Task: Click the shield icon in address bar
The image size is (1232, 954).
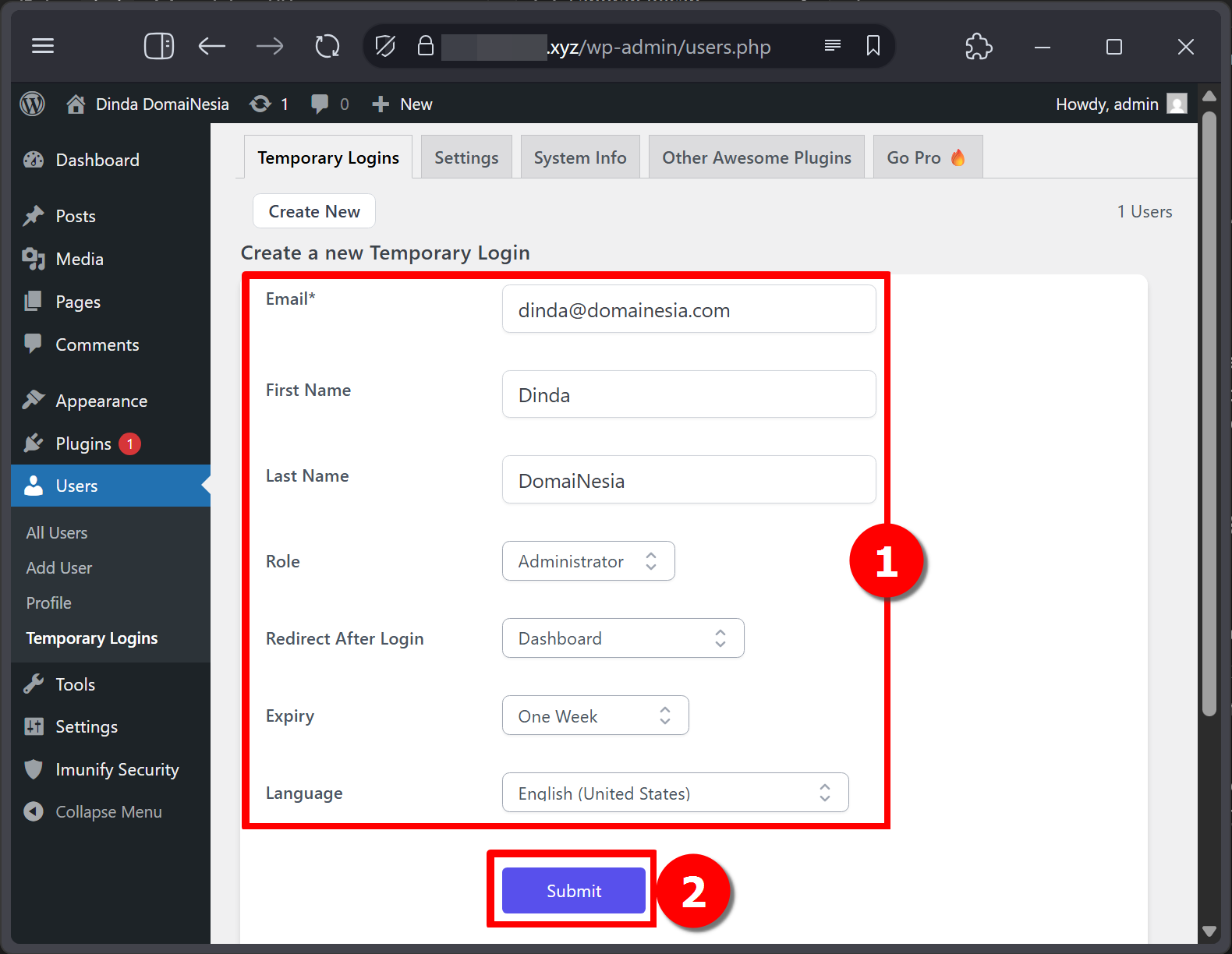Action: click(x=385, y=46)
